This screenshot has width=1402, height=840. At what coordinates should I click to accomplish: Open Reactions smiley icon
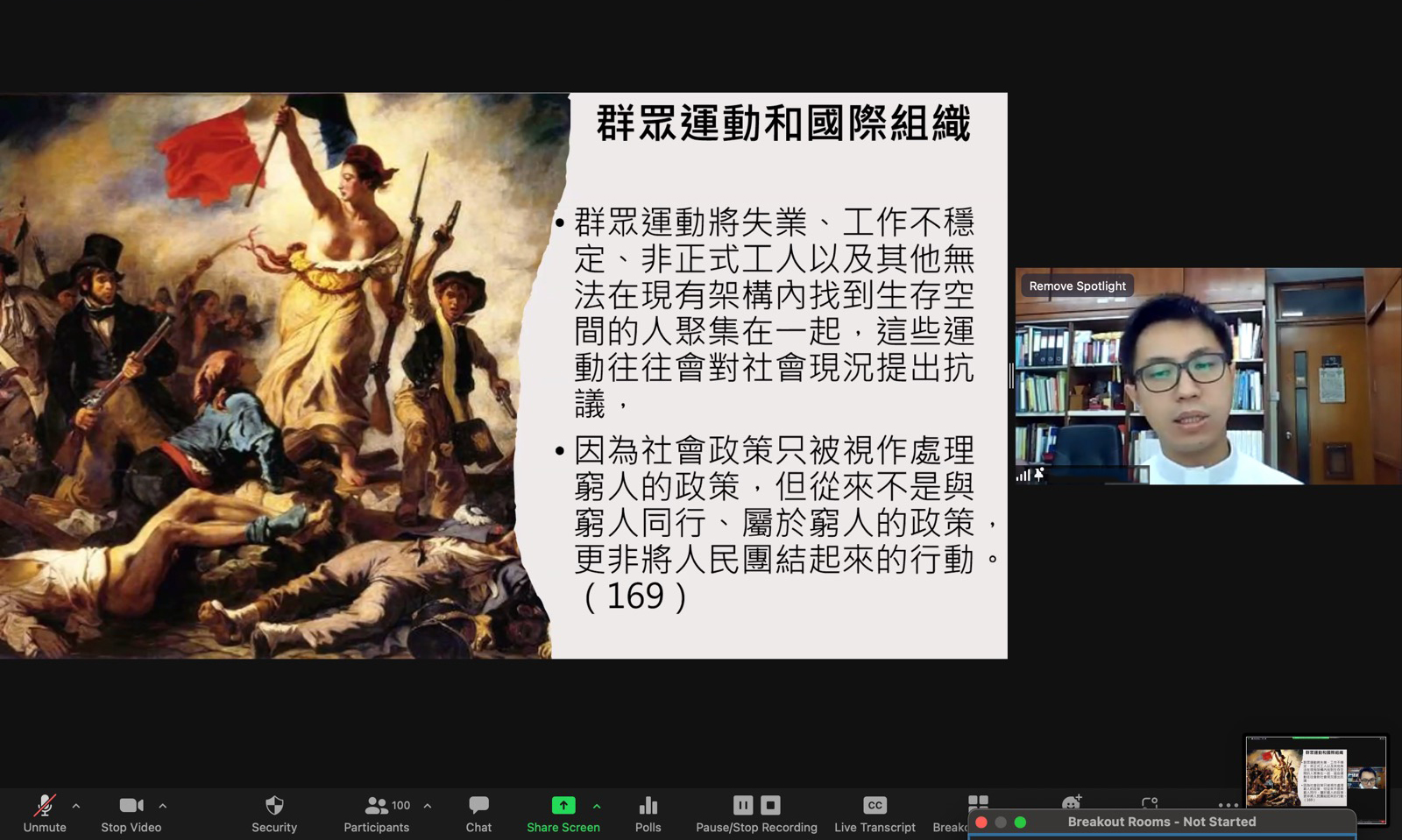pos(1072,802)
